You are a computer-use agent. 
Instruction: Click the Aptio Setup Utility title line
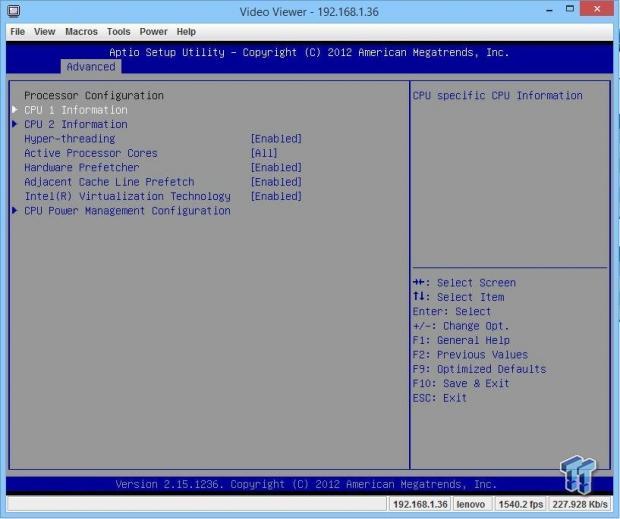pos(309,53)
